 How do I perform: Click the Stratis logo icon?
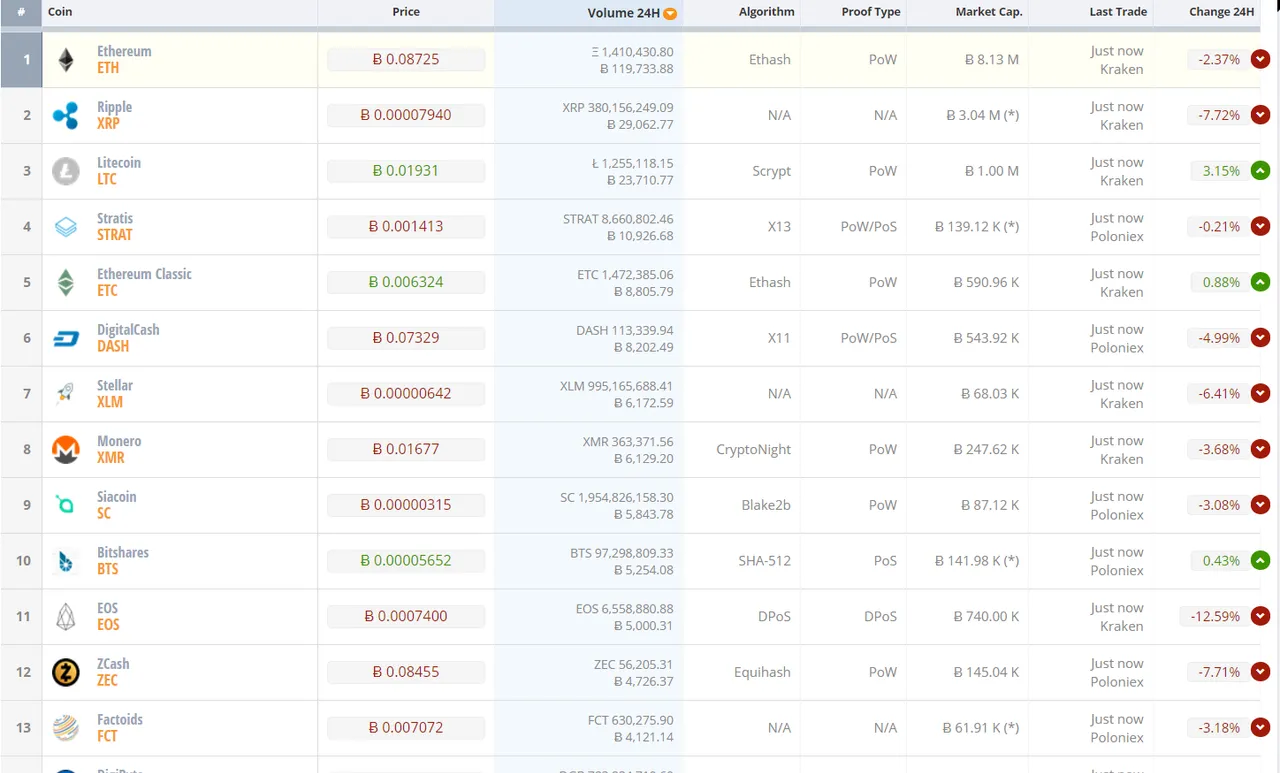pyautogui.click(x=66, y=227)
